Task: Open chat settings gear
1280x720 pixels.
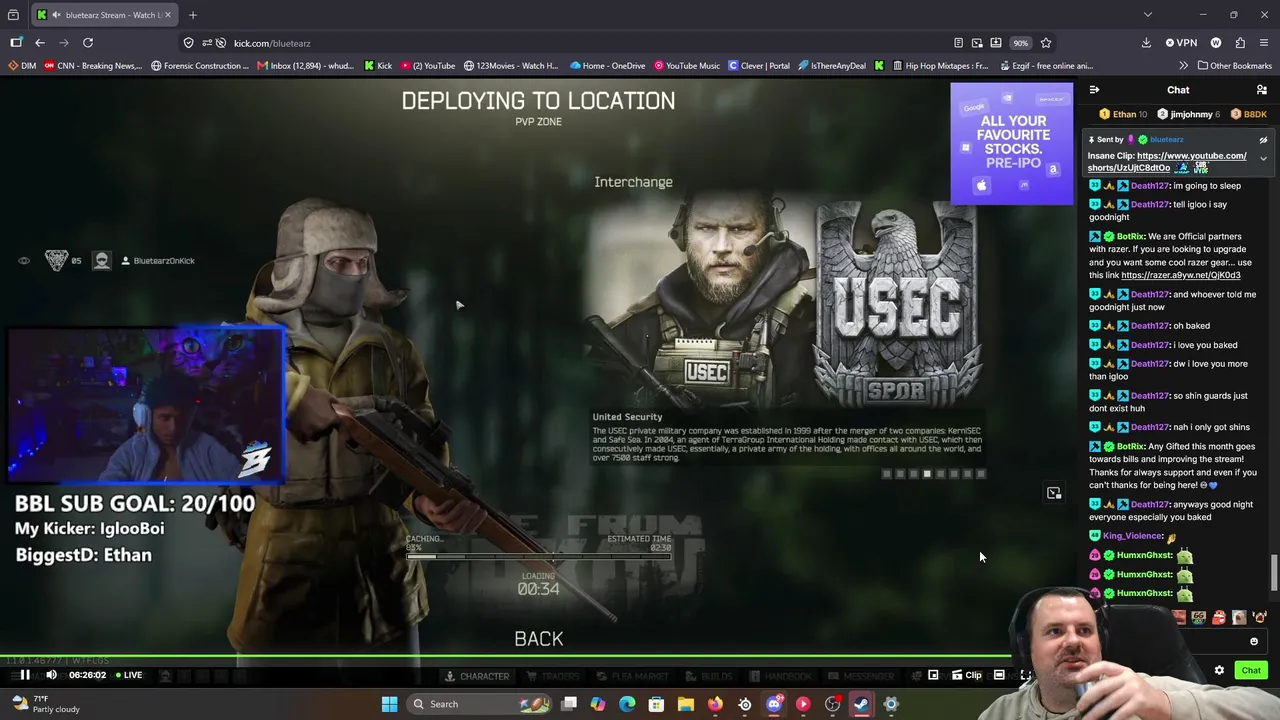Action: coord(1219,671)
